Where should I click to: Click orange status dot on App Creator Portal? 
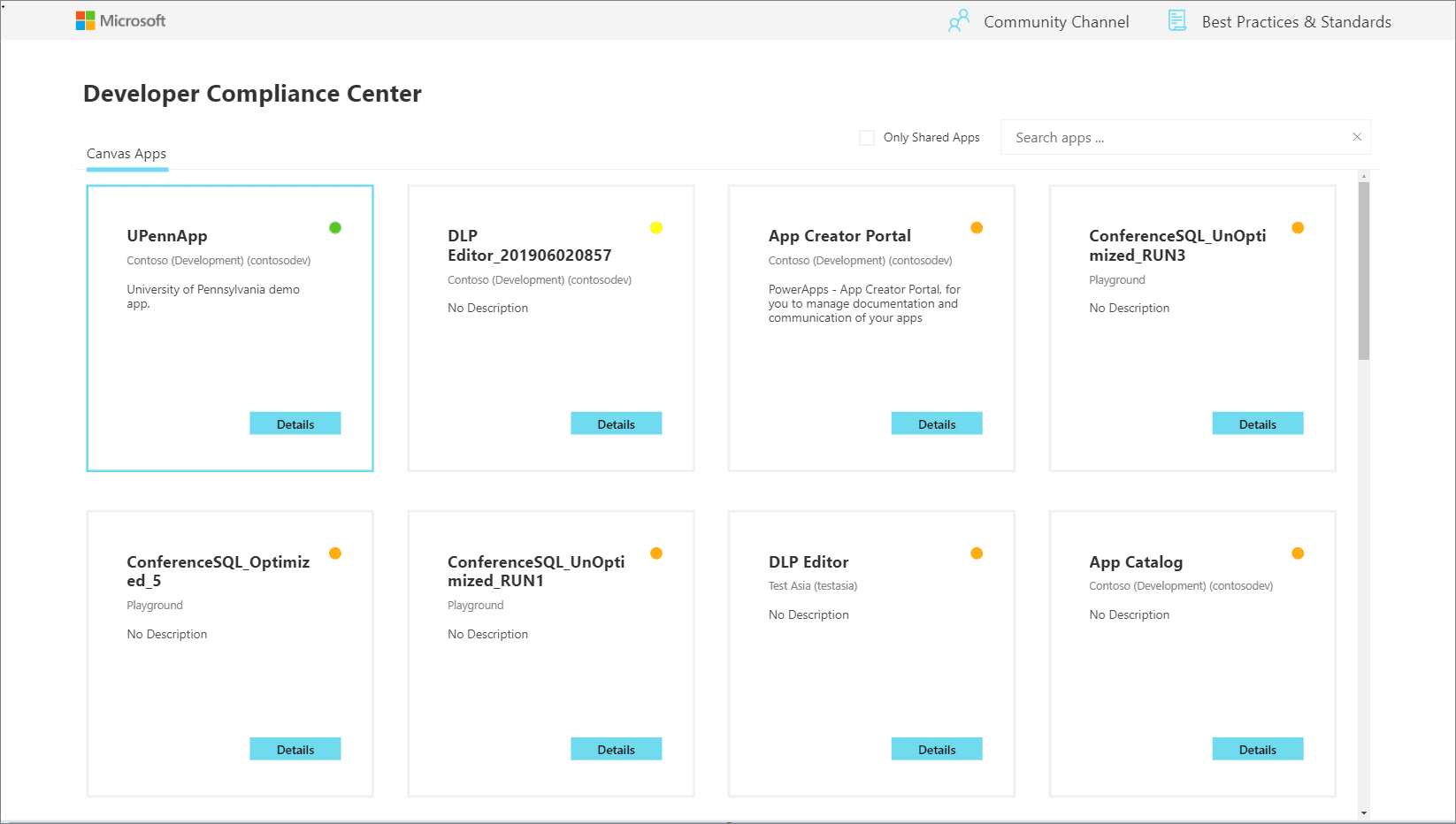pos(977,228)
